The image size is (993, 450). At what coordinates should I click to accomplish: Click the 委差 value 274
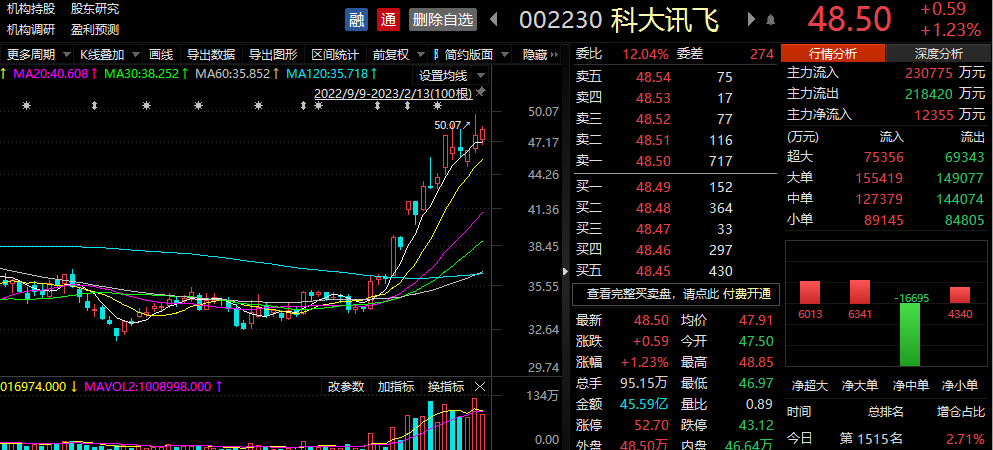762,54
